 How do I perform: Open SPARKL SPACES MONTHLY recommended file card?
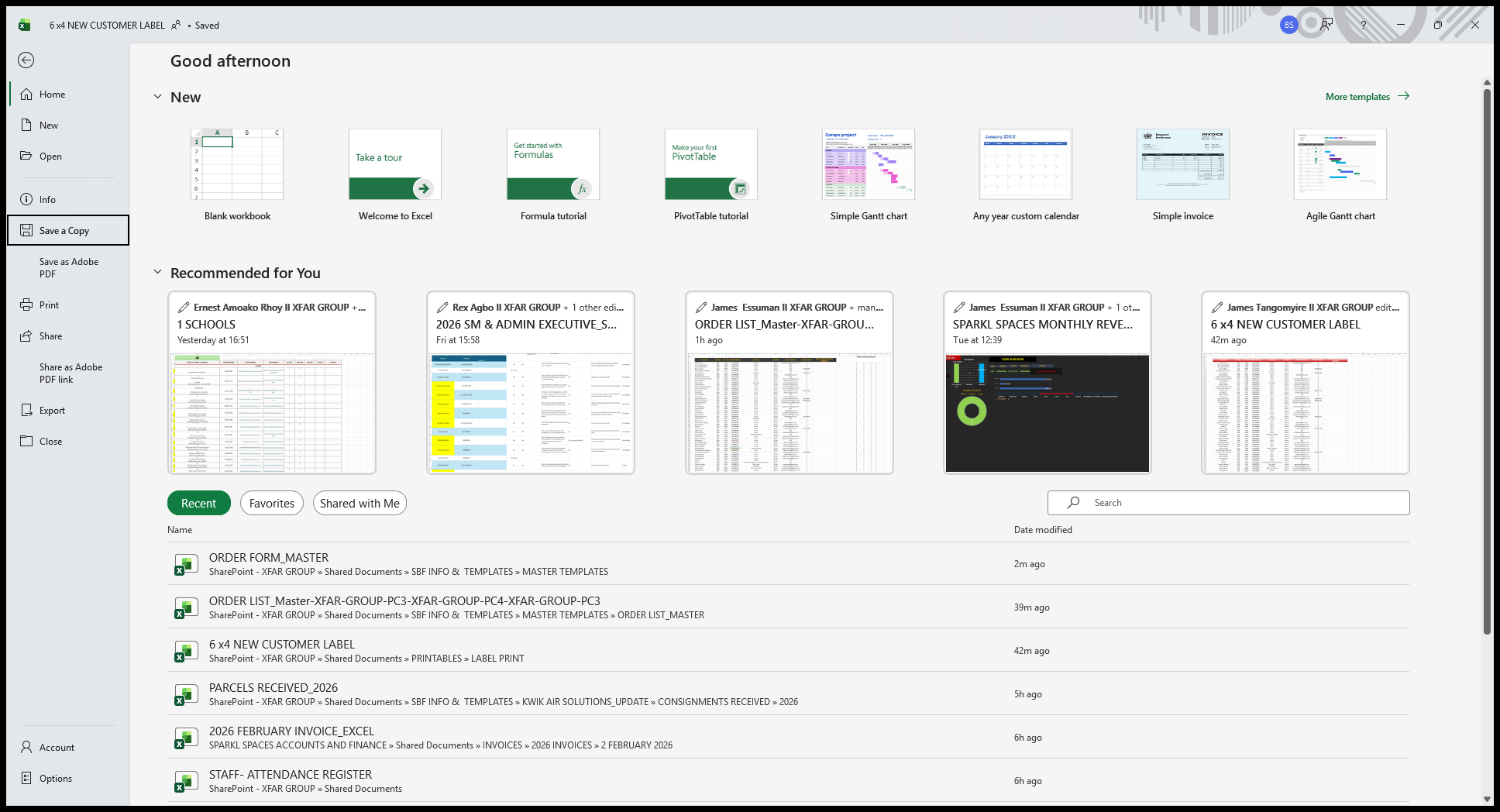click(1047, 383)
